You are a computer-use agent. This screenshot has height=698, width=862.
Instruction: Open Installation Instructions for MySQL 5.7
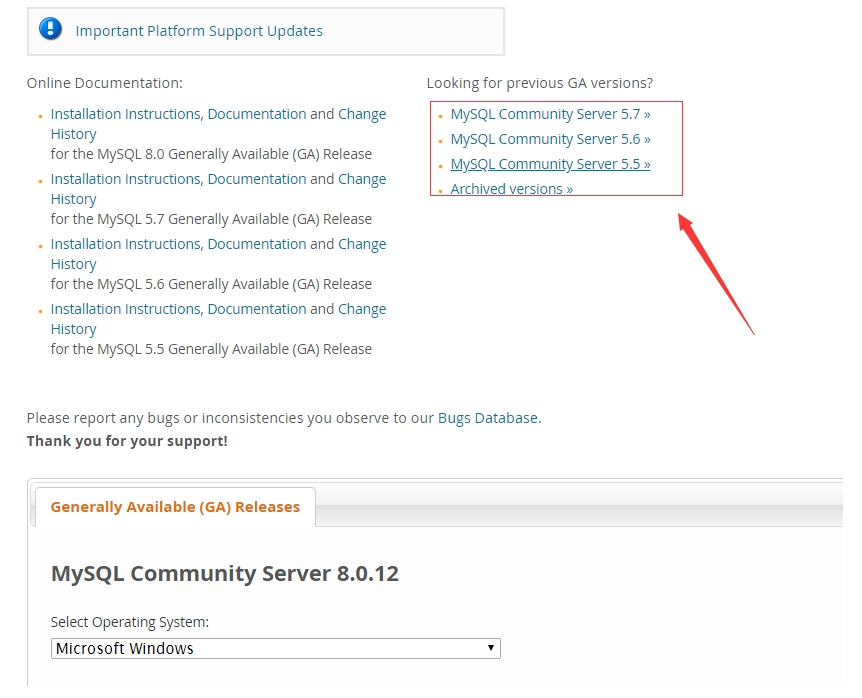[126, 179]
